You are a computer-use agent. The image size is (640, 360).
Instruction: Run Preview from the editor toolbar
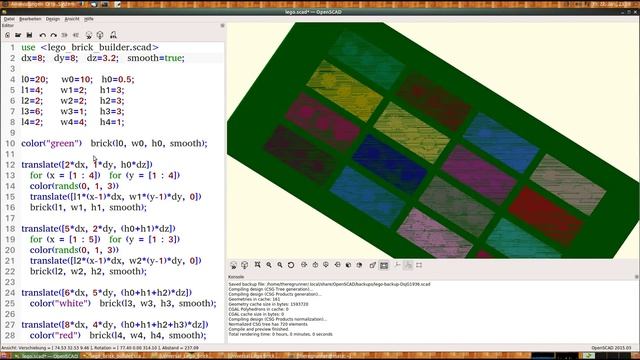(89, 35)
